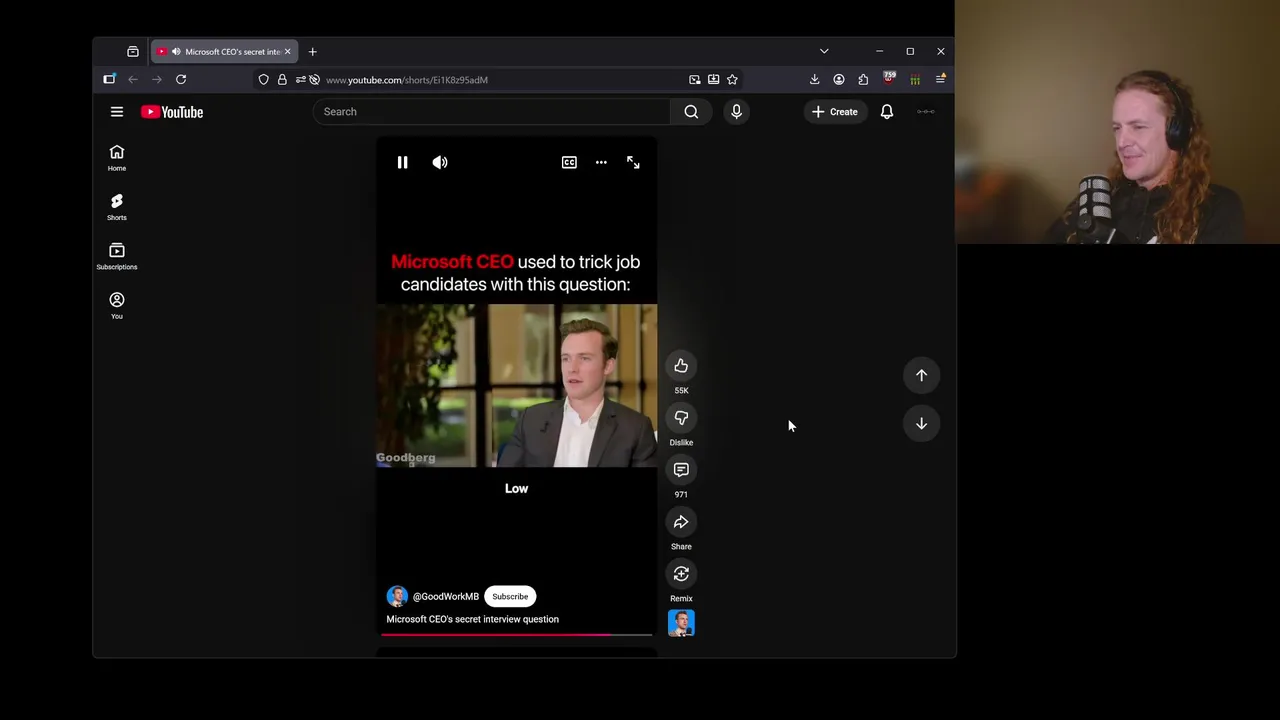Open Shorts in the YouTube sidebar

pyautogui.click(x=117, y=207)
